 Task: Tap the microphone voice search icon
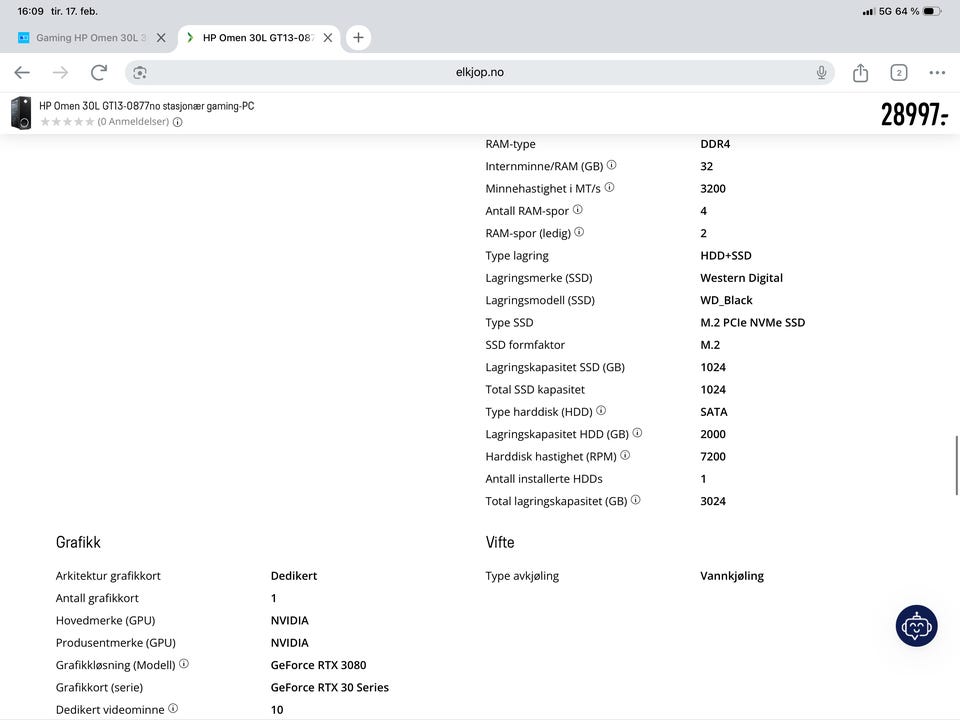point(821,73)
